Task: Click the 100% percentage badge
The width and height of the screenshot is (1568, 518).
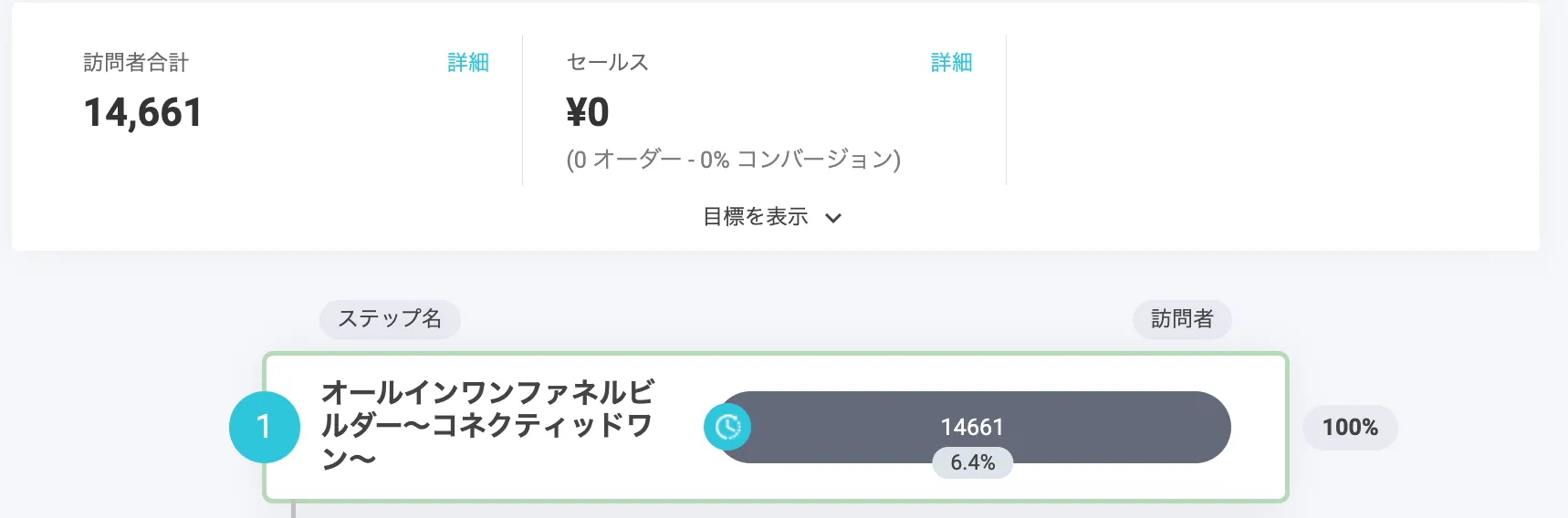Action: point(1350,427)
